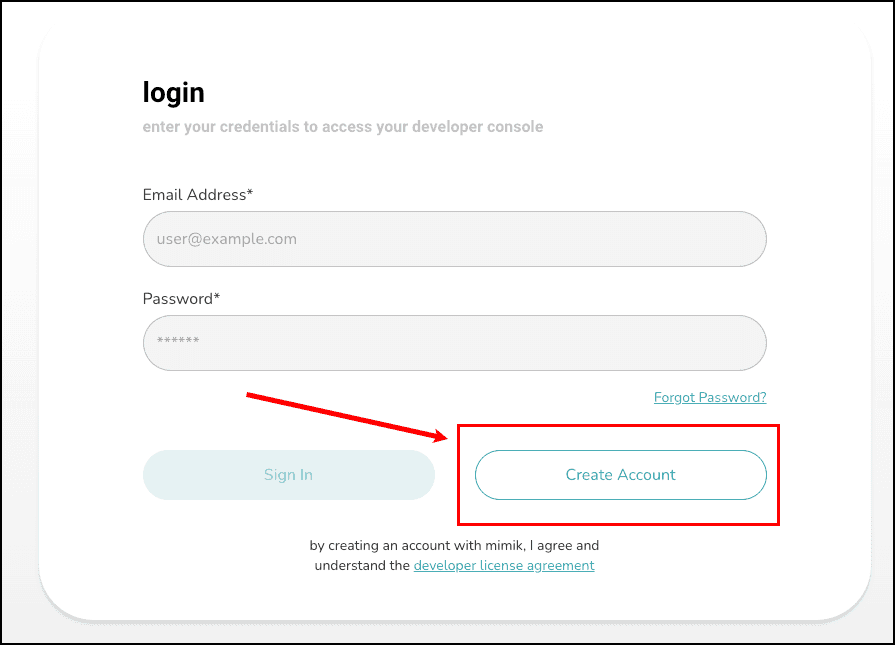
Task: Open the Forgot Password? link
Action: coord(710,397)
